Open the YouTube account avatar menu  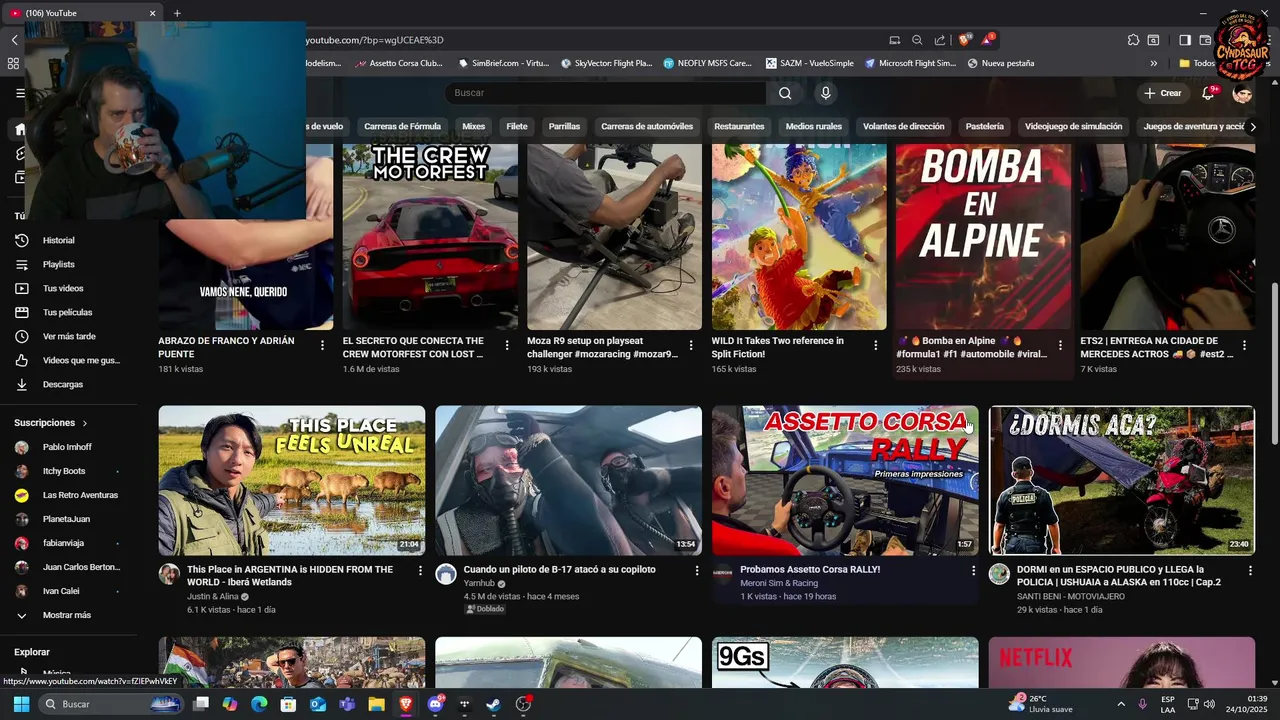[x=1243, y=93]
